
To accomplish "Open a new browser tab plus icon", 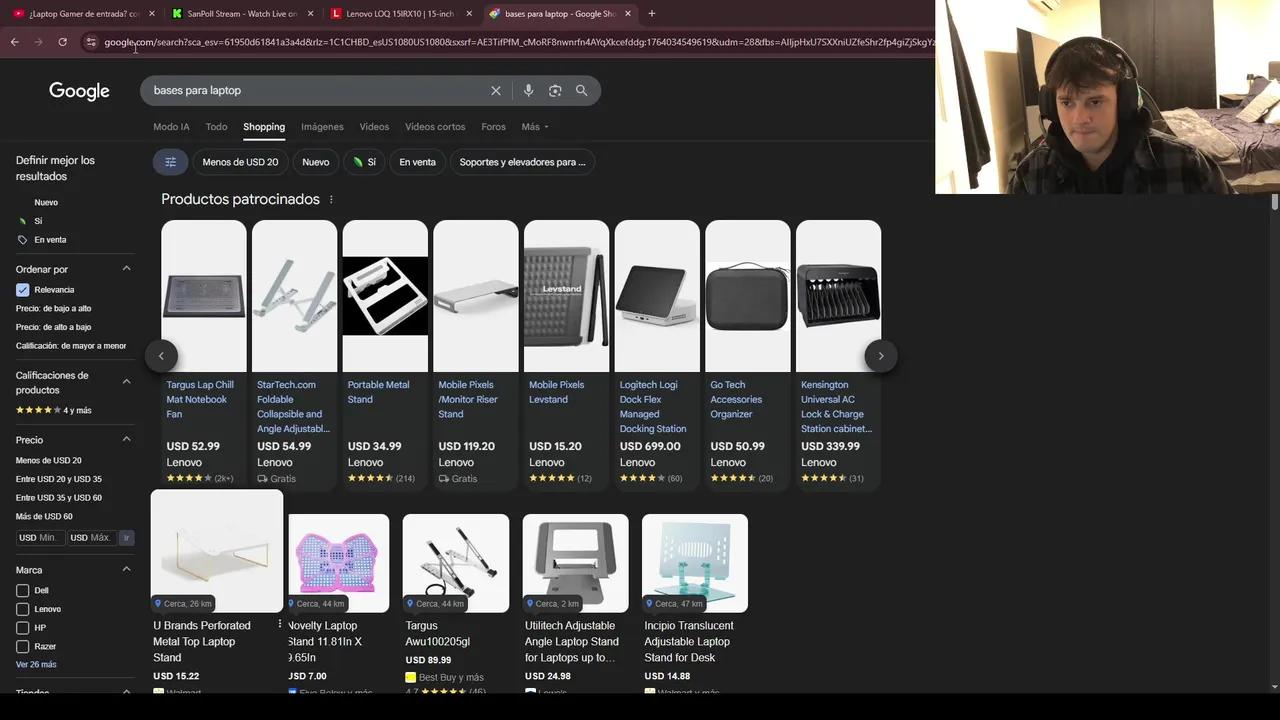I will pyautogui.click(x=651, y=14).
